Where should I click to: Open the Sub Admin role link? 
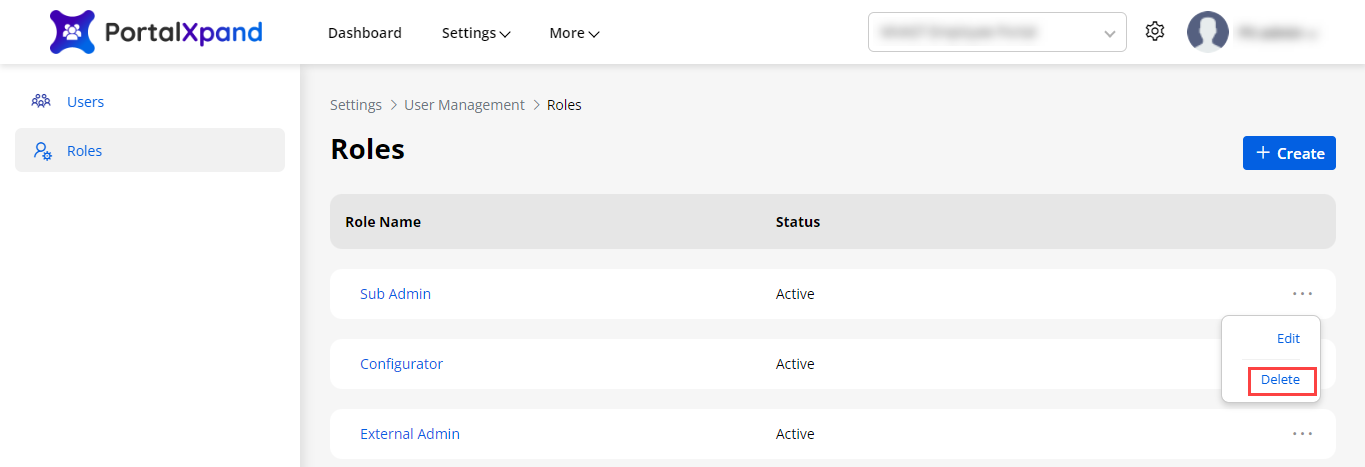coord(395,294)
